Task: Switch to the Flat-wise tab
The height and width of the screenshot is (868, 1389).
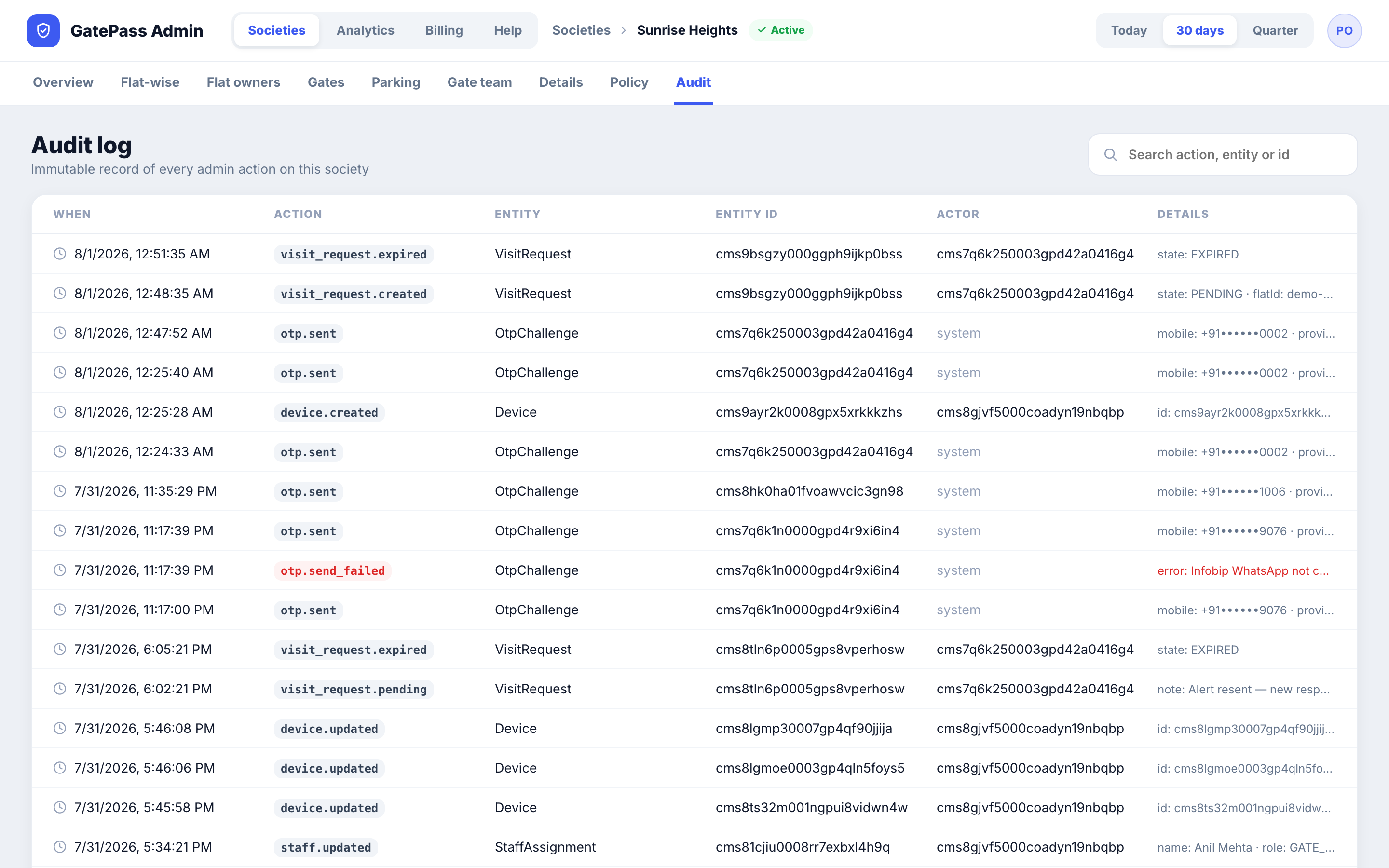Action: (150, 82)
